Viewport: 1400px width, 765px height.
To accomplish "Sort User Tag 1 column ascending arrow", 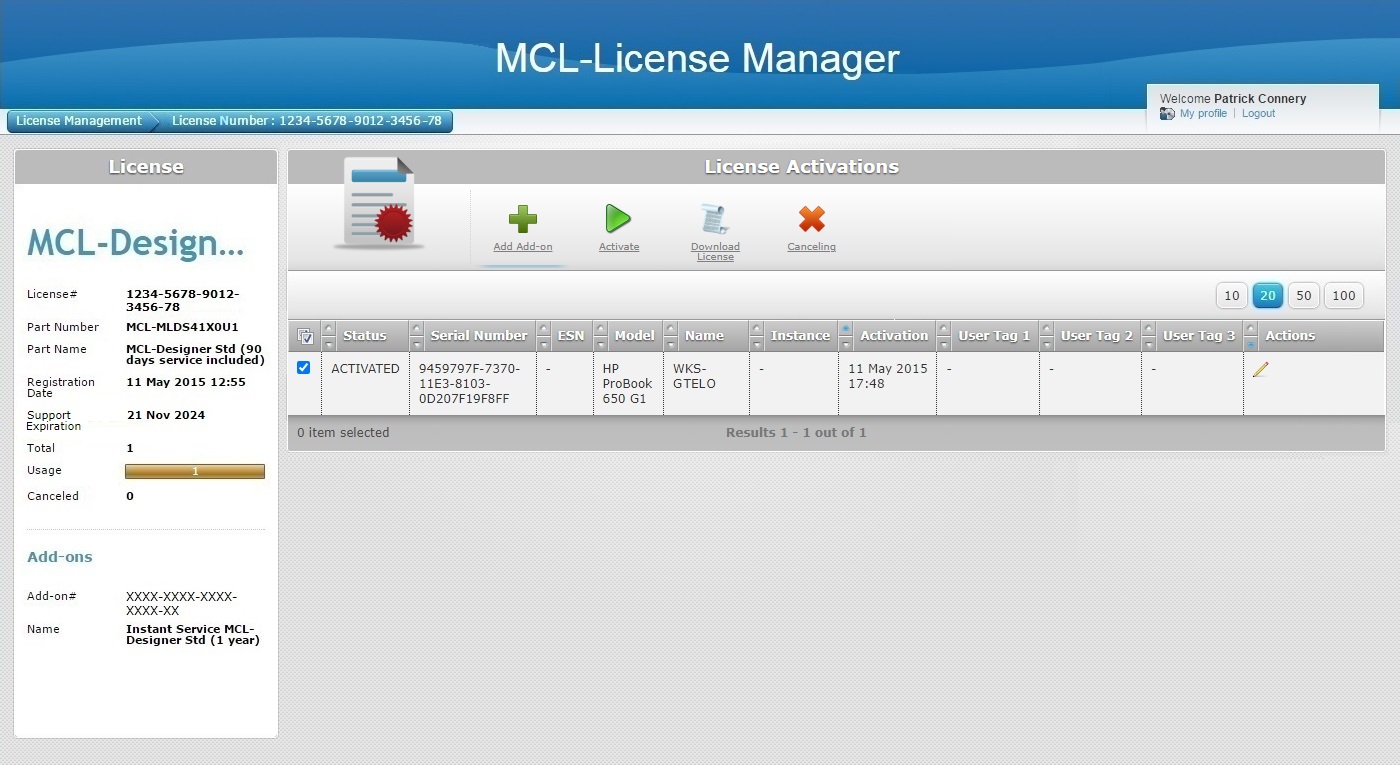I will tap(944, 328).
